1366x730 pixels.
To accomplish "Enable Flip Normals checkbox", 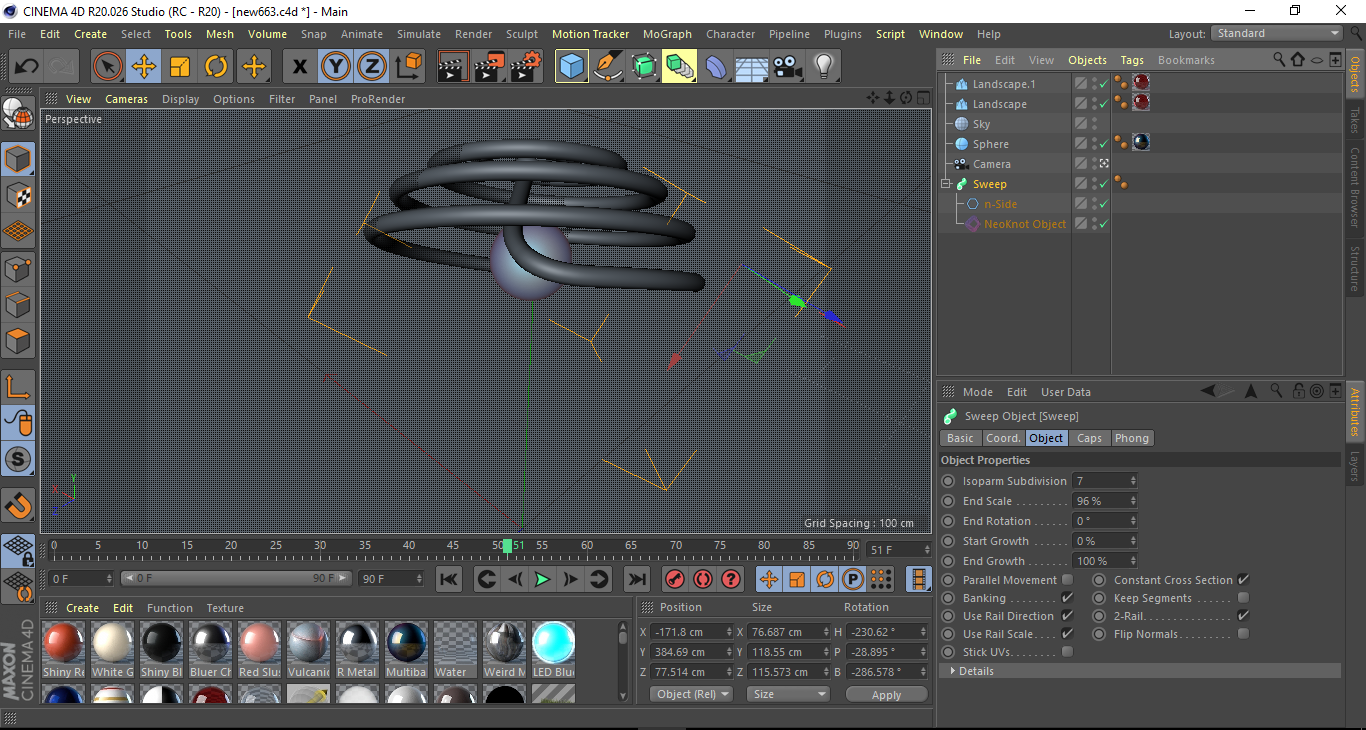I will click(1243, 634).
